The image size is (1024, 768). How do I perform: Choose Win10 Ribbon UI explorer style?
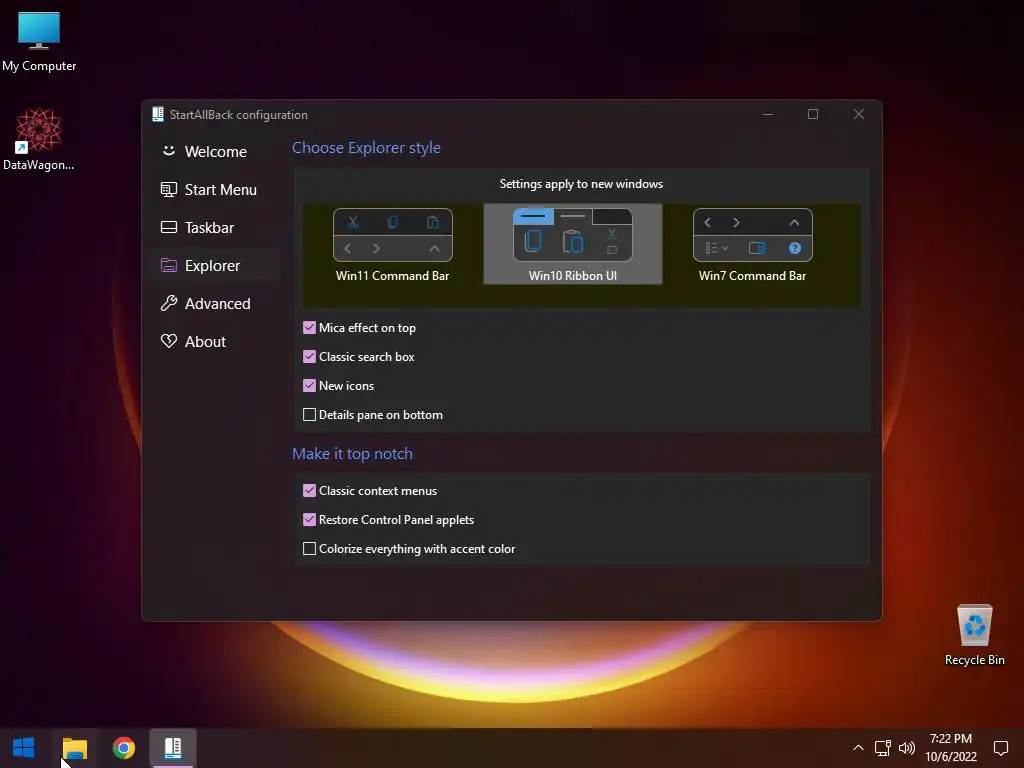pos(573,244)
